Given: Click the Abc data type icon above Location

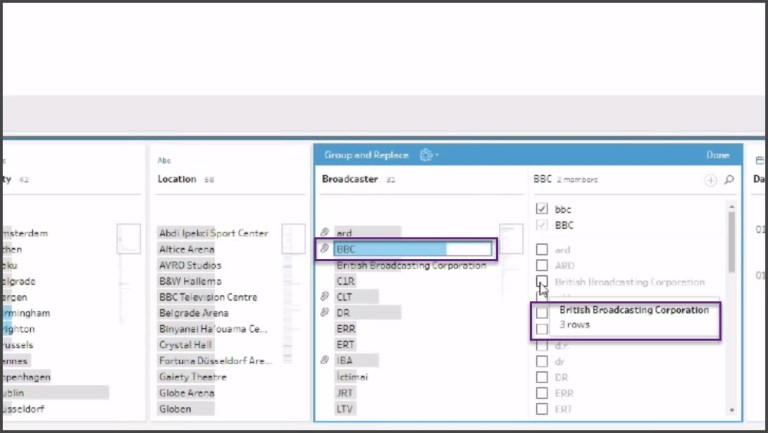Looking at the screenshot, I should point(164,160).
